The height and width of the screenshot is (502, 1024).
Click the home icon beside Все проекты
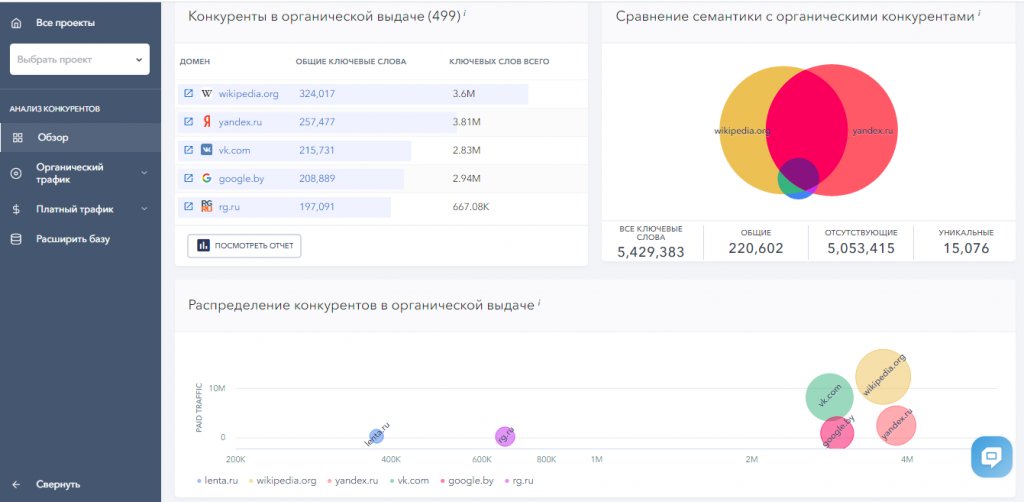tap(16, 23)
